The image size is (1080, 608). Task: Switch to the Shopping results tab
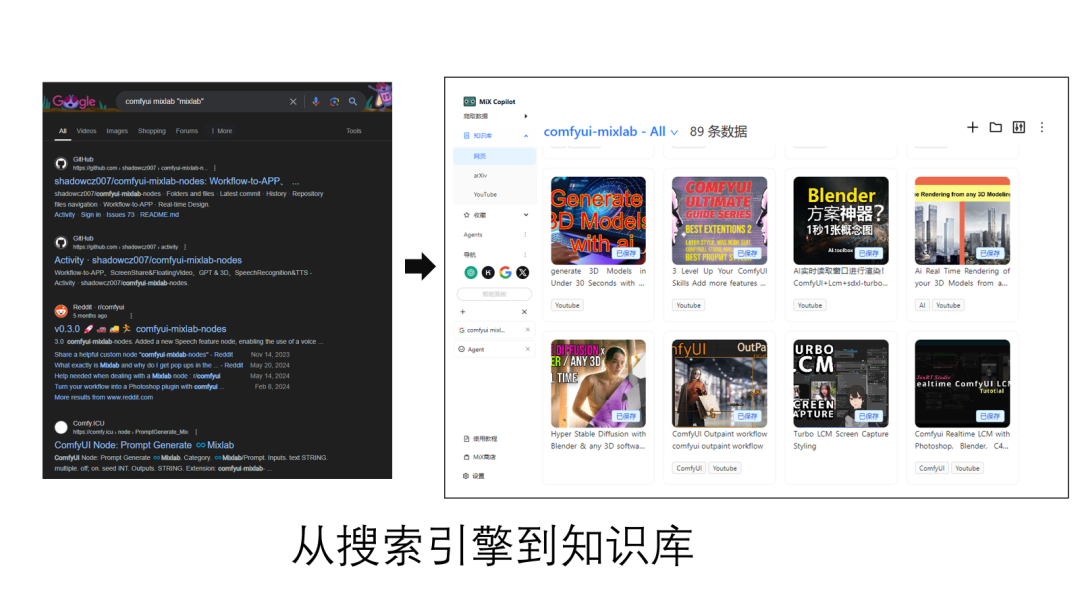[x=152, y=131]
